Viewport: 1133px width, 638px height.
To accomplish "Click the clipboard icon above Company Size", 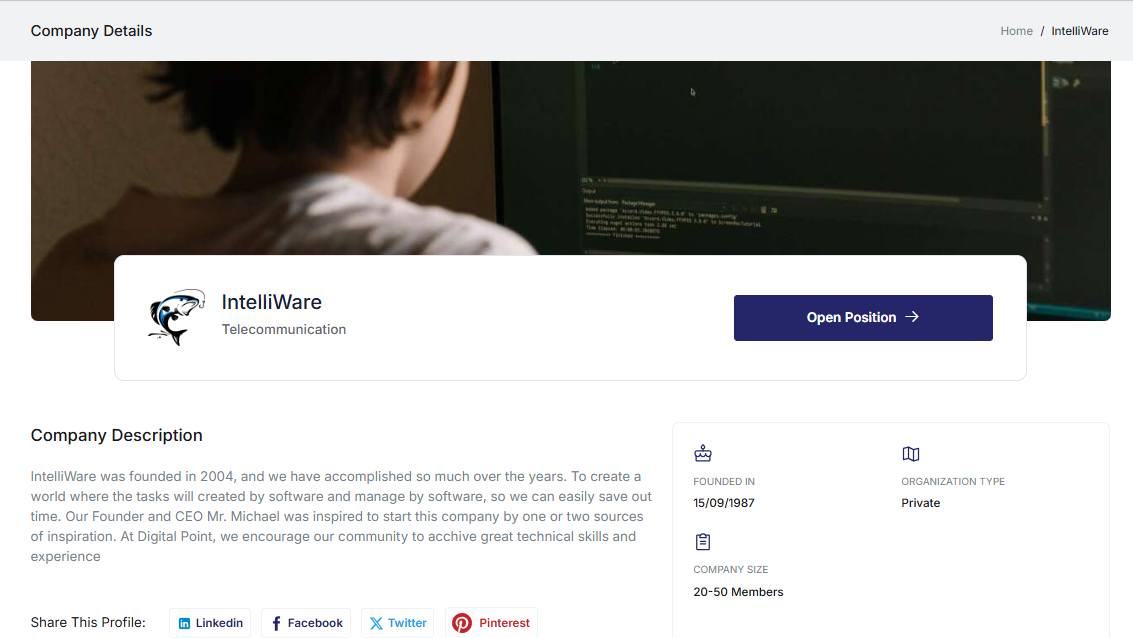I will 703,542.
